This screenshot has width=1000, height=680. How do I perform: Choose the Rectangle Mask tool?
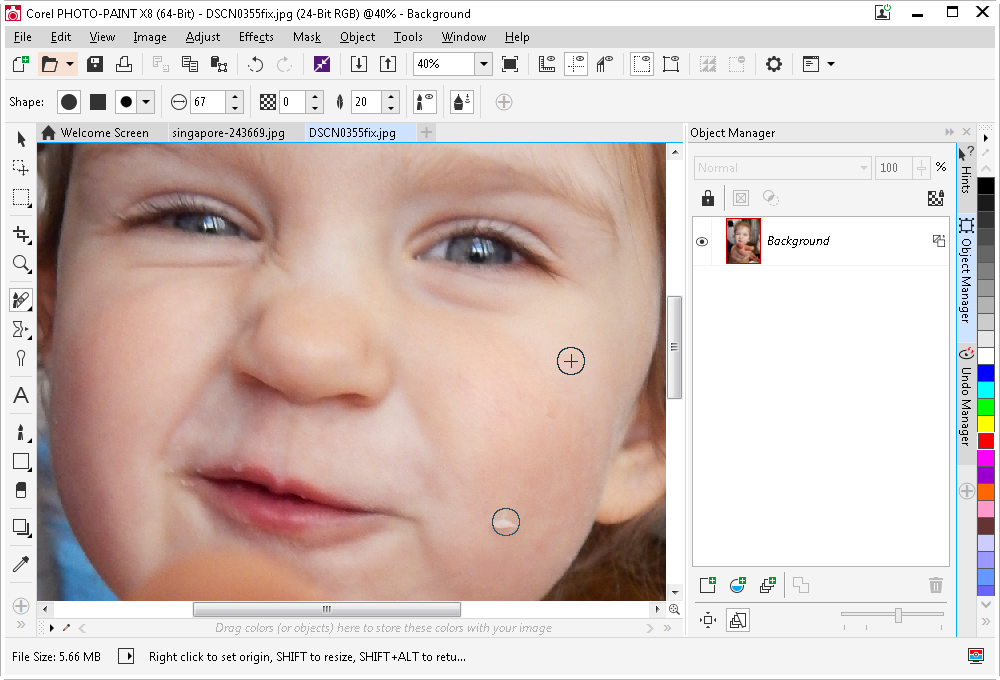point(20,197)
